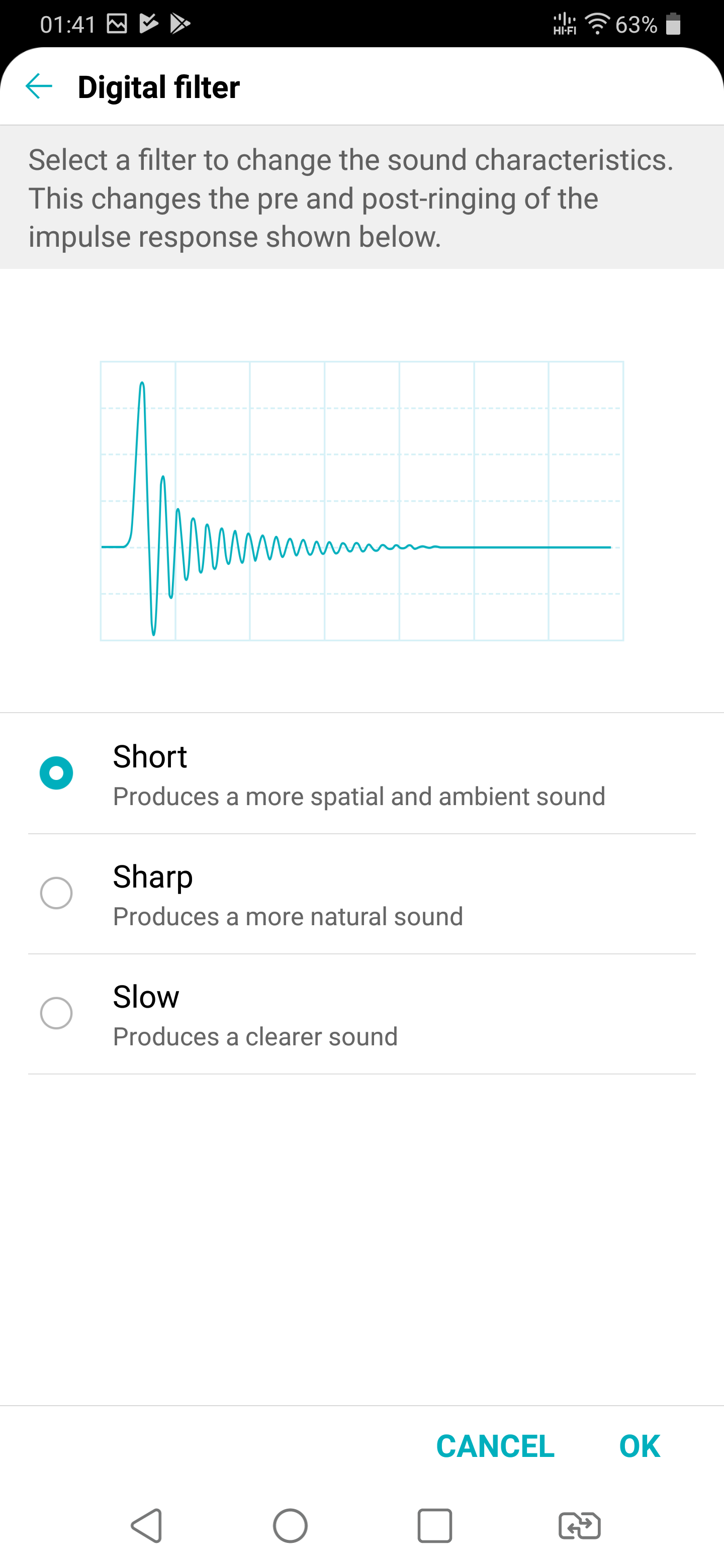Tap the Wi-Fi signal icon
The width and height of the screenshot is (724, 1568).
(x=597, y=24)
